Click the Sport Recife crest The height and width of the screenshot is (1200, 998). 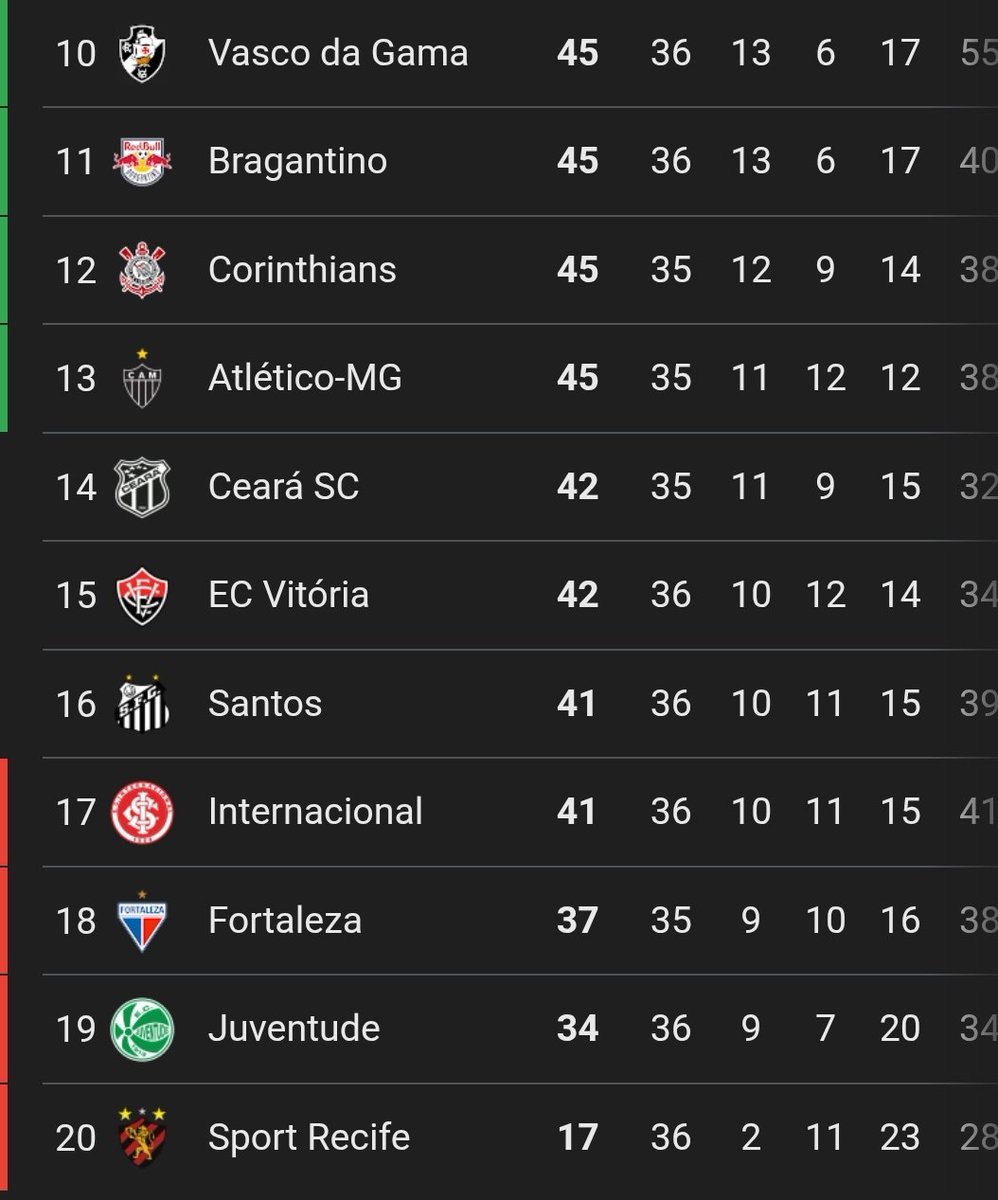point(142,1136)
